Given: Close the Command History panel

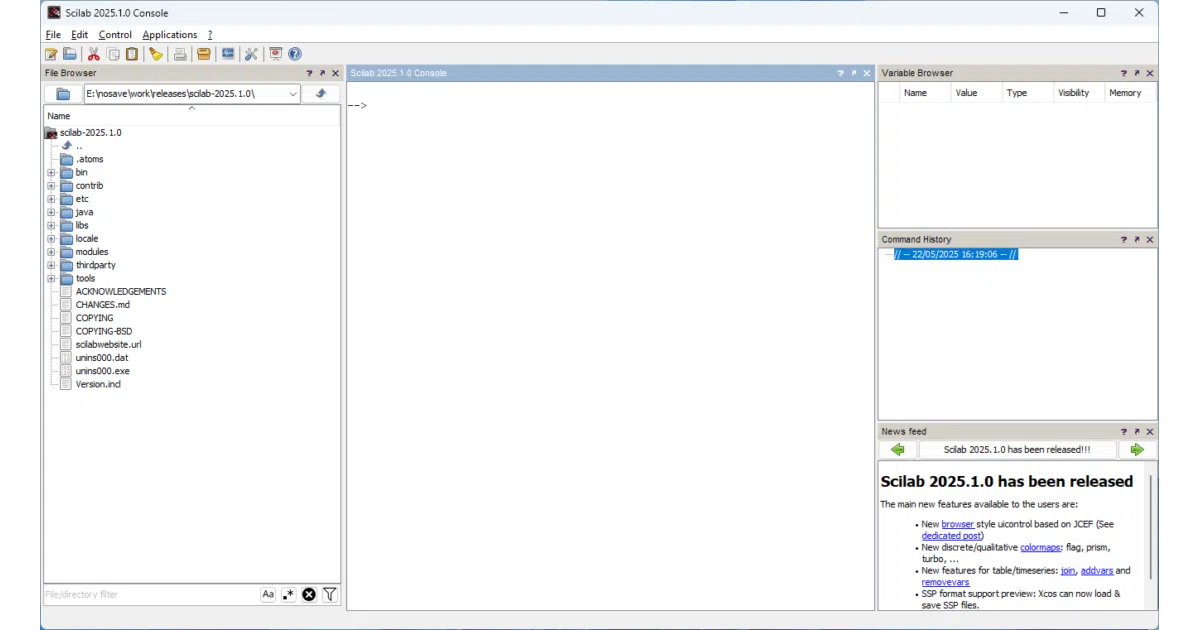Looking at the screenshot, I should [x=1150, y=240].
